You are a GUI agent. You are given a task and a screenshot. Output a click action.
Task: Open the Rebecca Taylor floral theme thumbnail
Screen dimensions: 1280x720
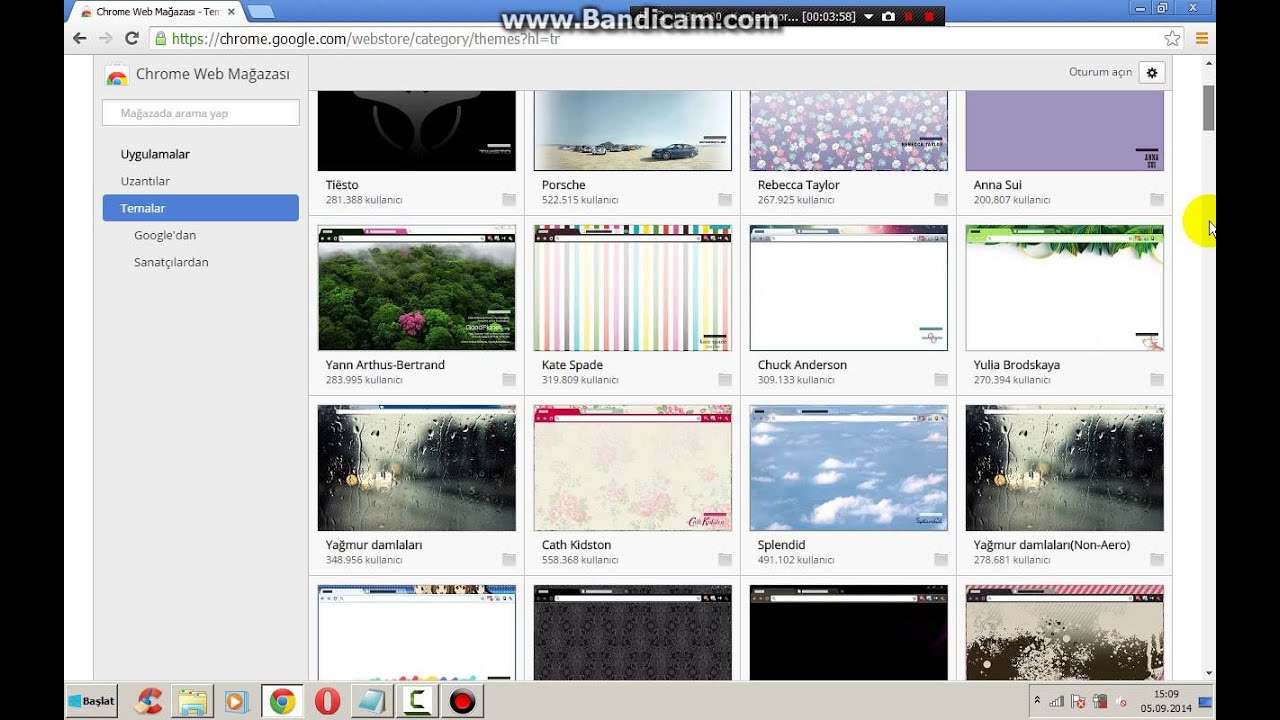(849, 131)
